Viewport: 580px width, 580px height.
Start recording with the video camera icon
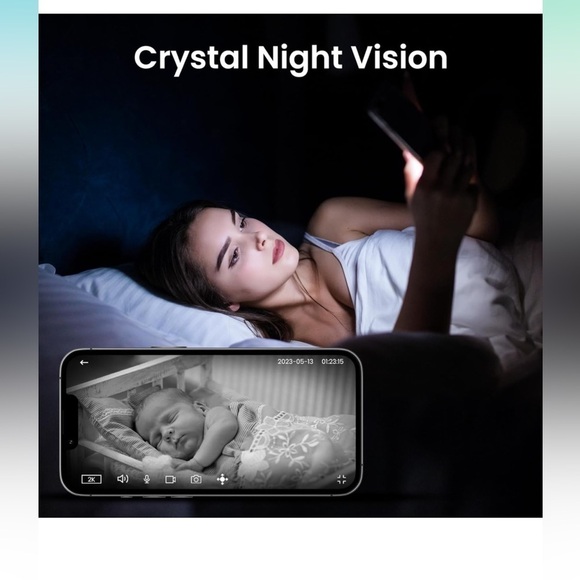(171, 479)
